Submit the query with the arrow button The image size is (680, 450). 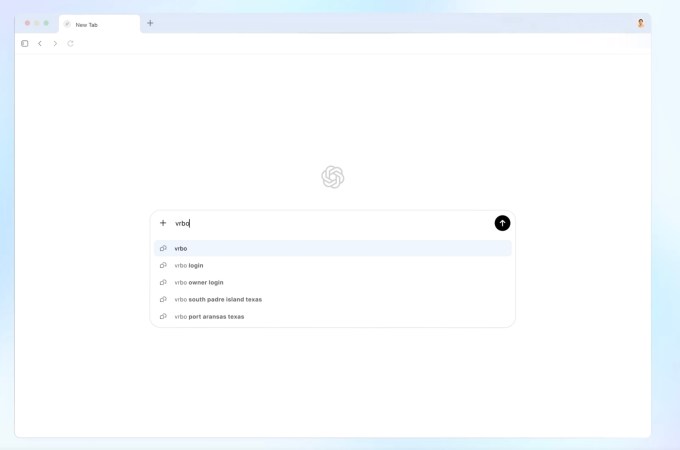tap(502, 223)
